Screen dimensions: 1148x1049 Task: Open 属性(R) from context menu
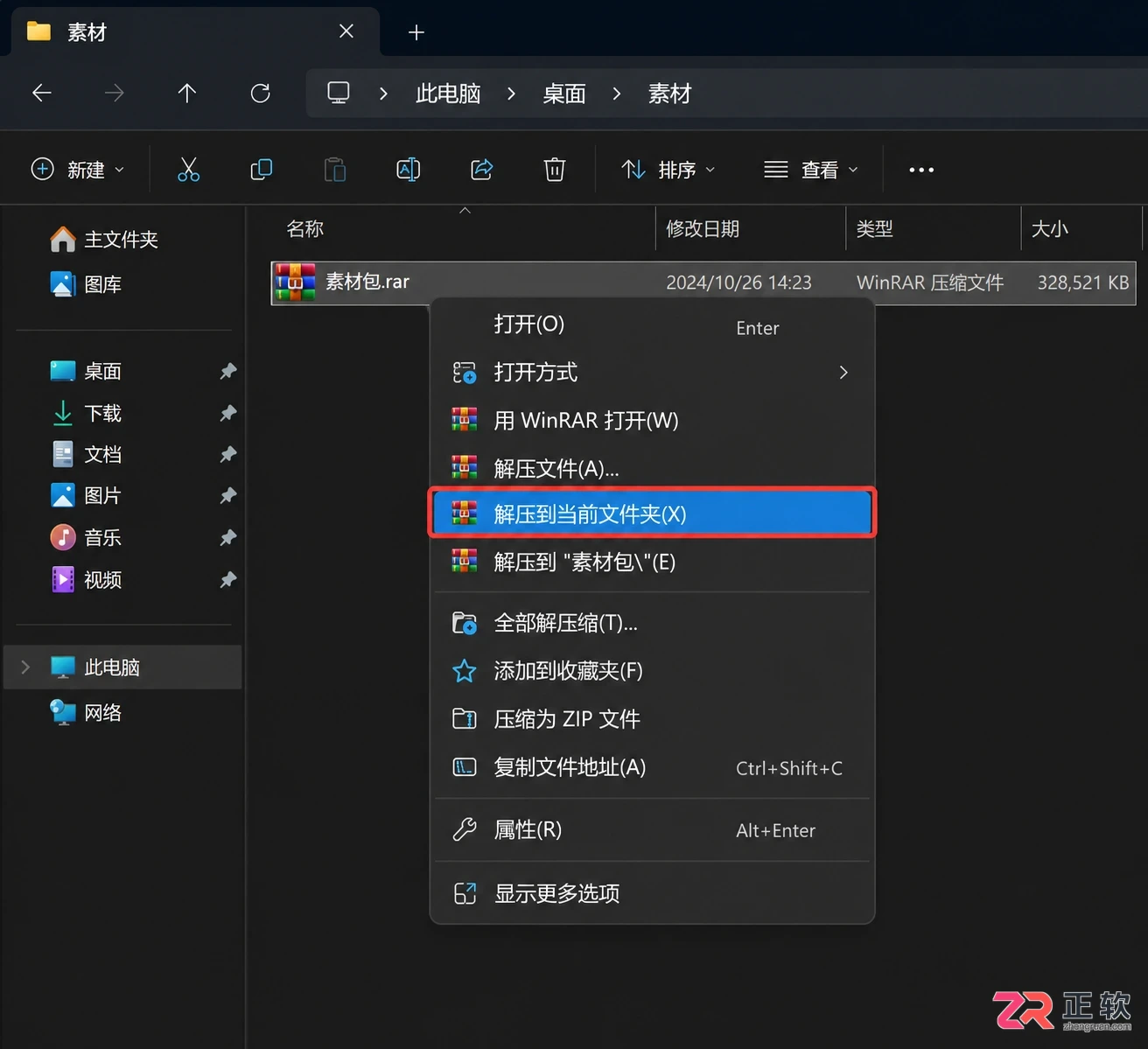click(x=653, y=829)
